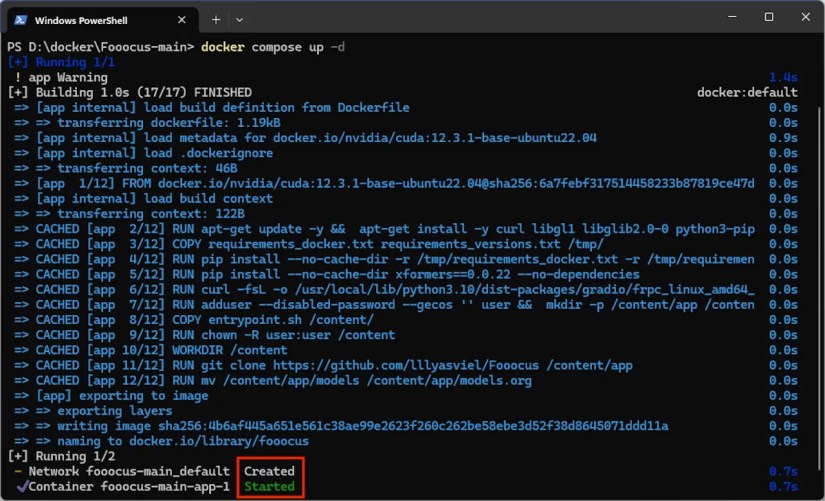Click the 'docker compose up -d' command
This screenshot has width=825, height=501.
coord(273,47)
